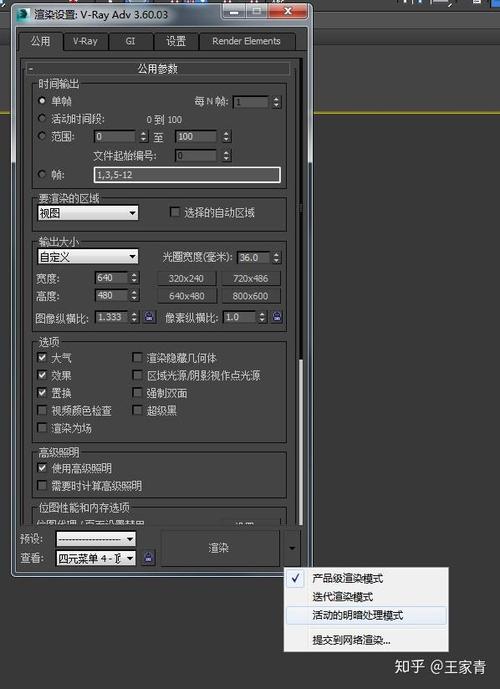Choose 迭代渲染模式 from menu
The width and height of the screenshot is (500, 689).
(366, 597)
